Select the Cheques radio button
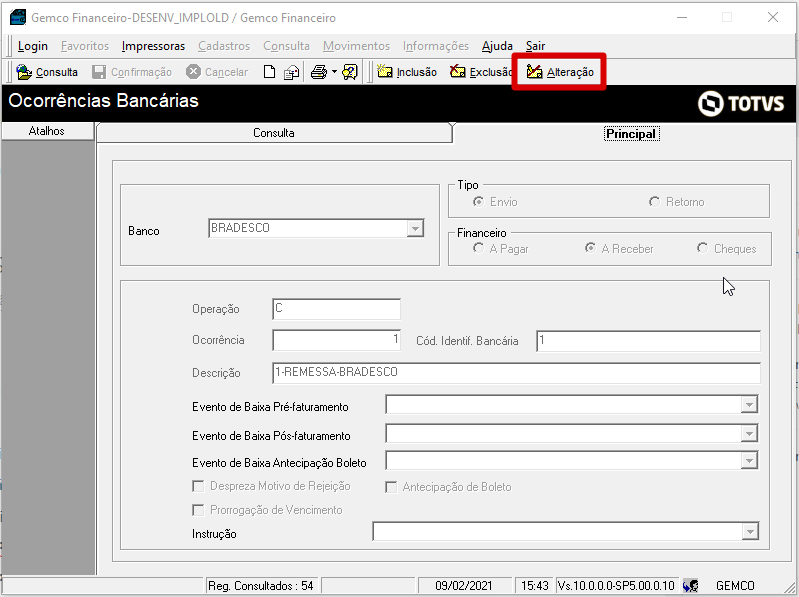This screenshot has height=597, width=799. [702, 248]
